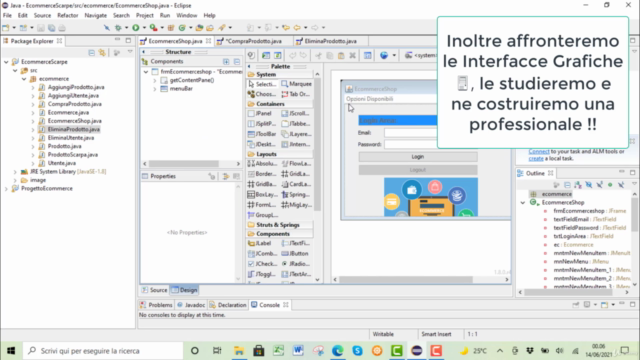Viewport: 640px width, 360px height.
Task: Select JTextArea component in palette
Action: click(x=296, y=274)
